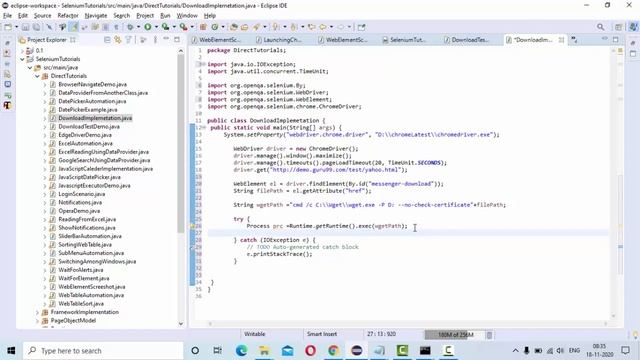The width and height of the screenshot is (640, 360).
Task: Click the Save All toolbar icon
Action: click(36, 27)
